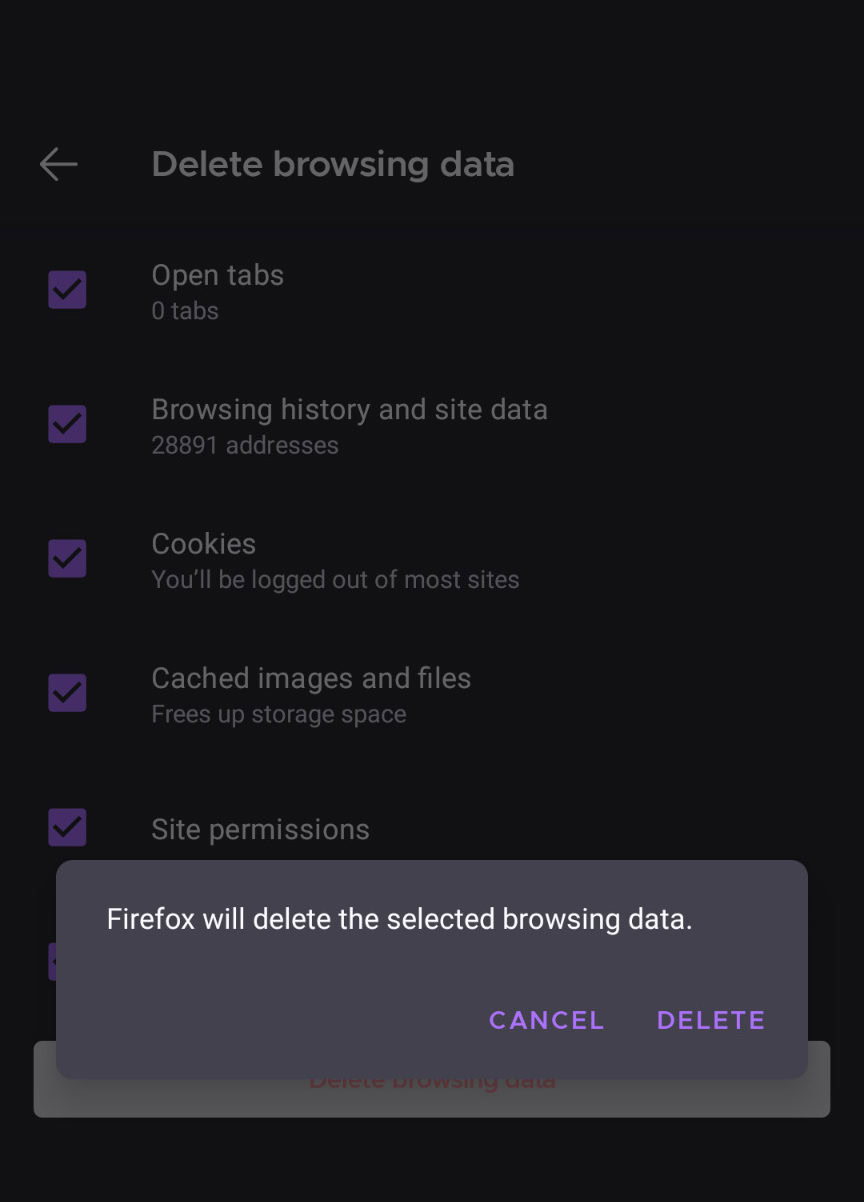The width and height of the screenshot is (864, 1202).
Task: Click the dialog message about deleting data
Action: (399, 919)
